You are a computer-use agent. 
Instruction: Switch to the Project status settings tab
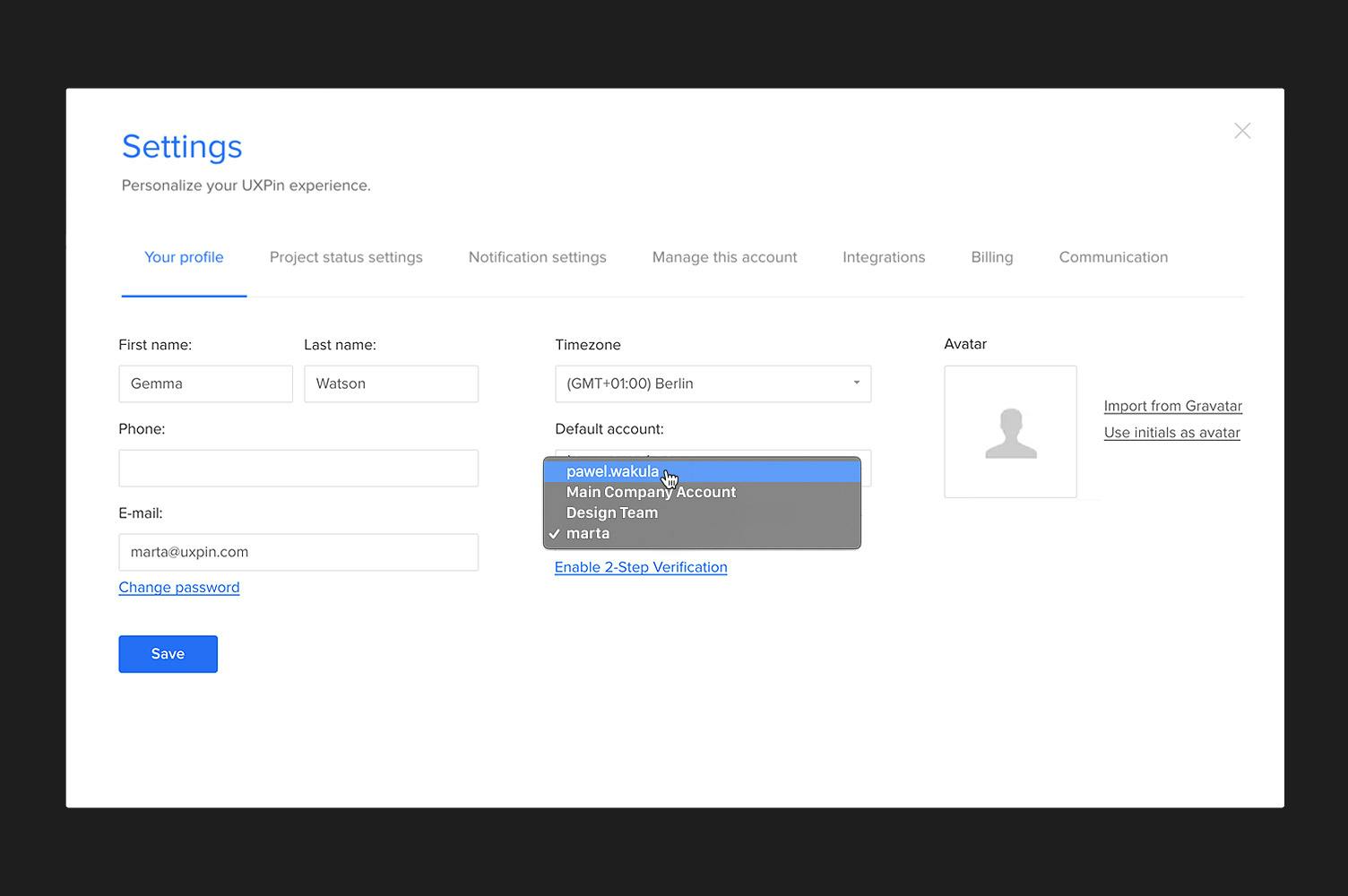[x=346, y=257]
